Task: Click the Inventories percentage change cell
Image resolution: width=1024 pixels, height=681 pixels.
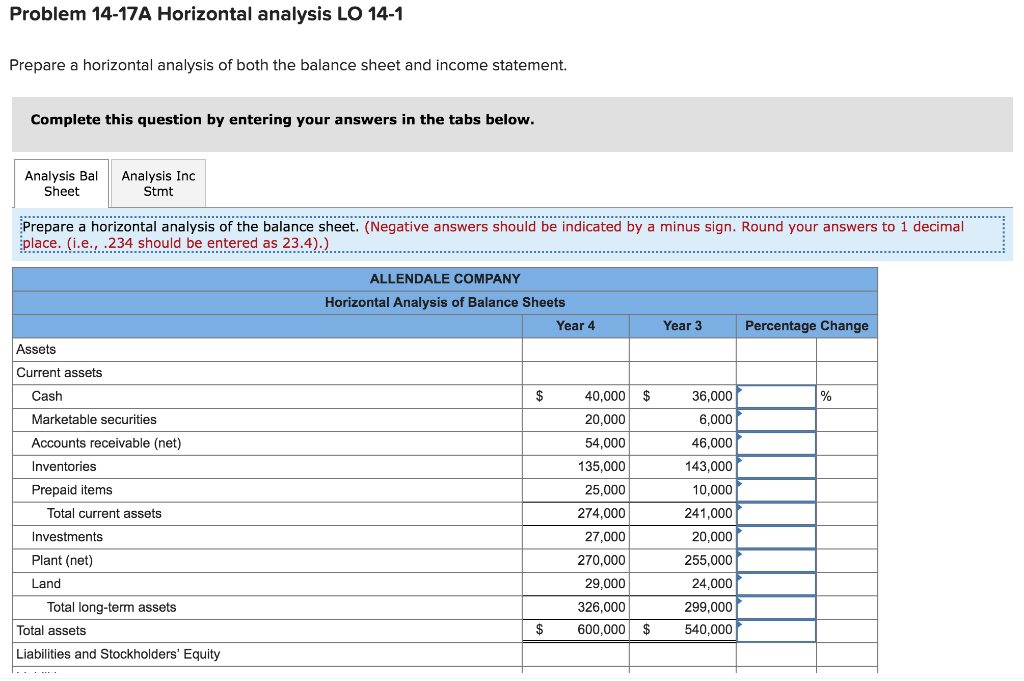Action: pyautogui.click(x=776, y=466)
